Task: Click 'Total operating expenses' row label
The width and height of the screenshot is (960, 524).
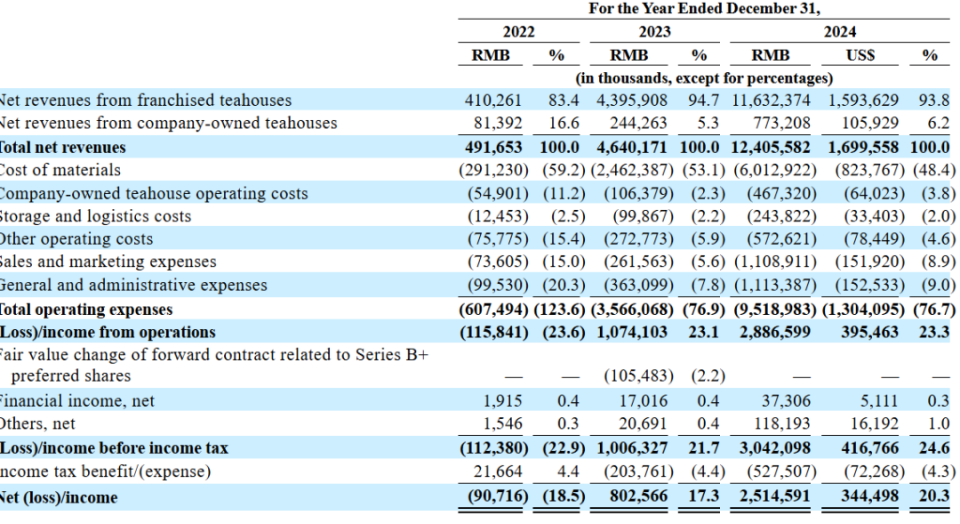Action: [x=86, y=309]
